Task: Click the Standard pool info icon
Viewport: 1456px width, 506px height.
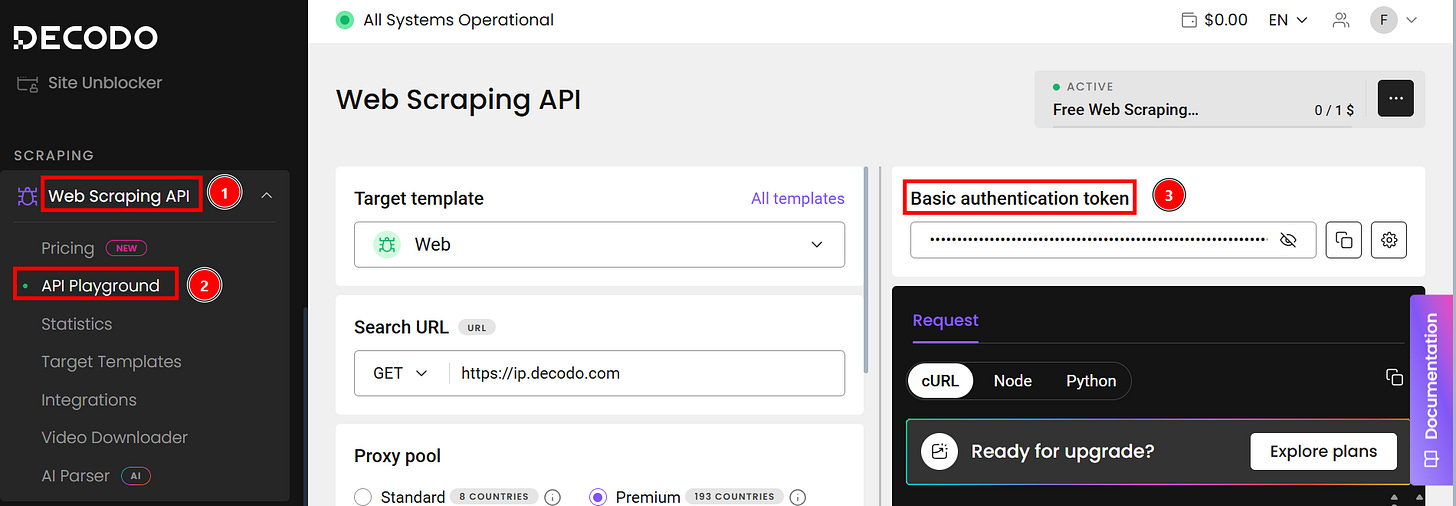Action: click(x=552, y=497)
